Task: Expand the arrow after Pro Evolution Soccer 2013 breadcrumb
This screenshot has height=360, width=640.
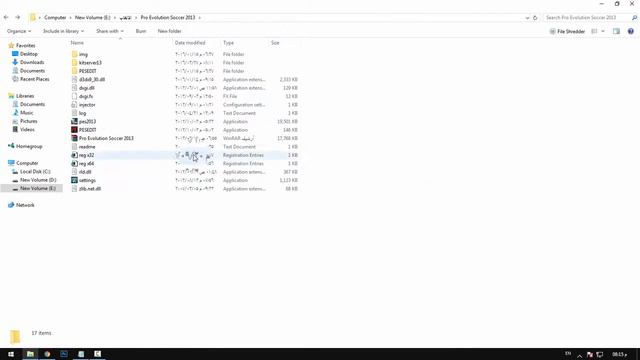Action: click(x=200, y=18)
